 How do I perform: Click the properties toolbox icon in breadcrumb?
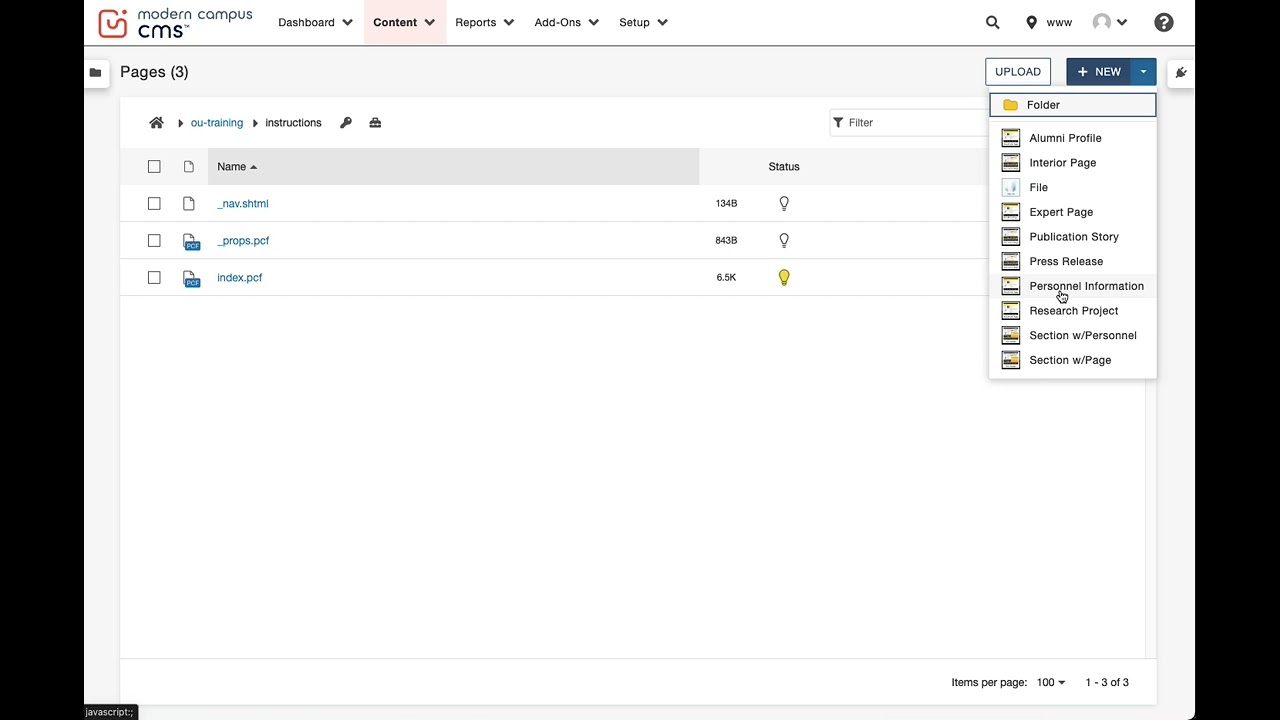tap(375, 122)
